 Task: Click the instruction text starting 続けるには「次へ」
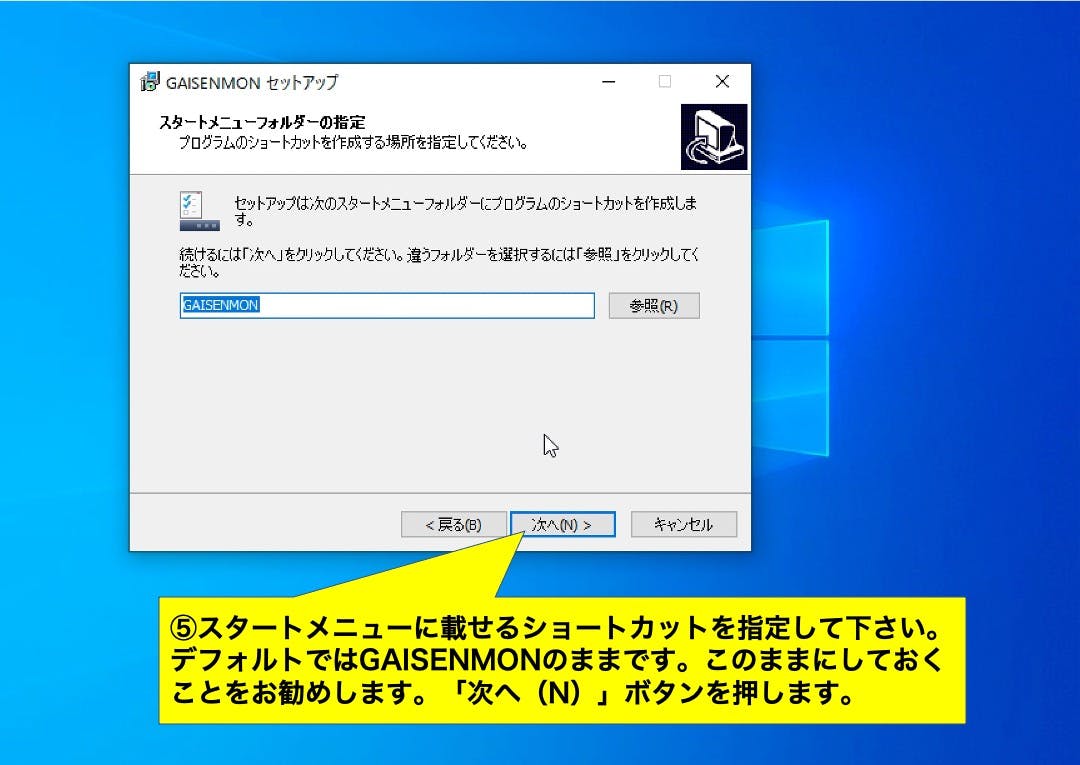click(x=439, y=262)
